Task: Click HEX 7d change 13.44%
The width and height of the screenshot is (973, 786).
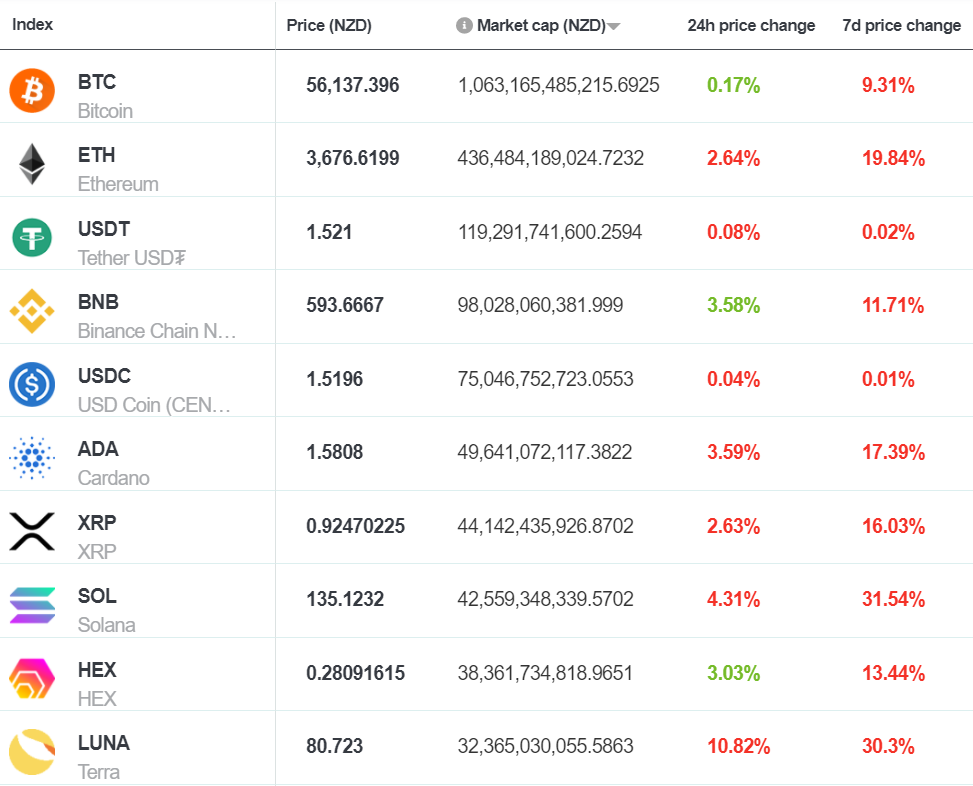Action: point(893,673)
